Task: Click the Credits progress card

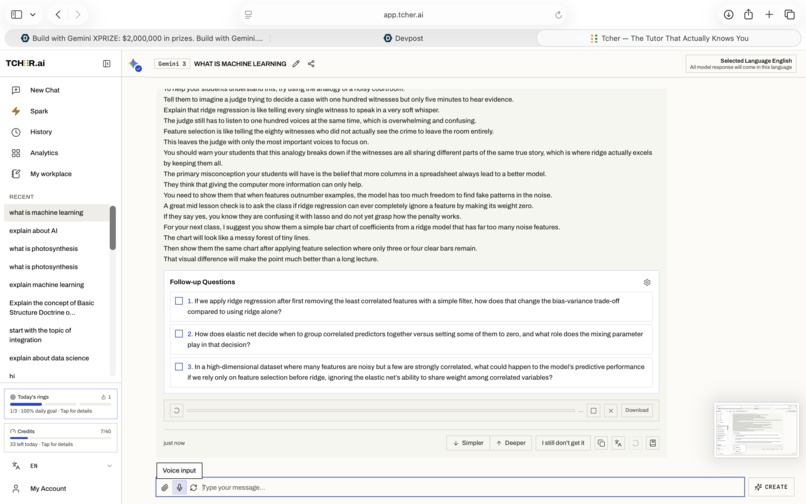Action: click(61, 438)
